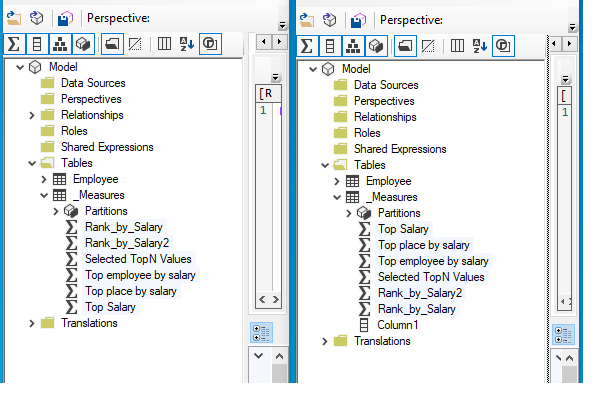This screenshot has height=397, width=616.
Task: Click display folders icon in left toolbar
Action: 112,44
